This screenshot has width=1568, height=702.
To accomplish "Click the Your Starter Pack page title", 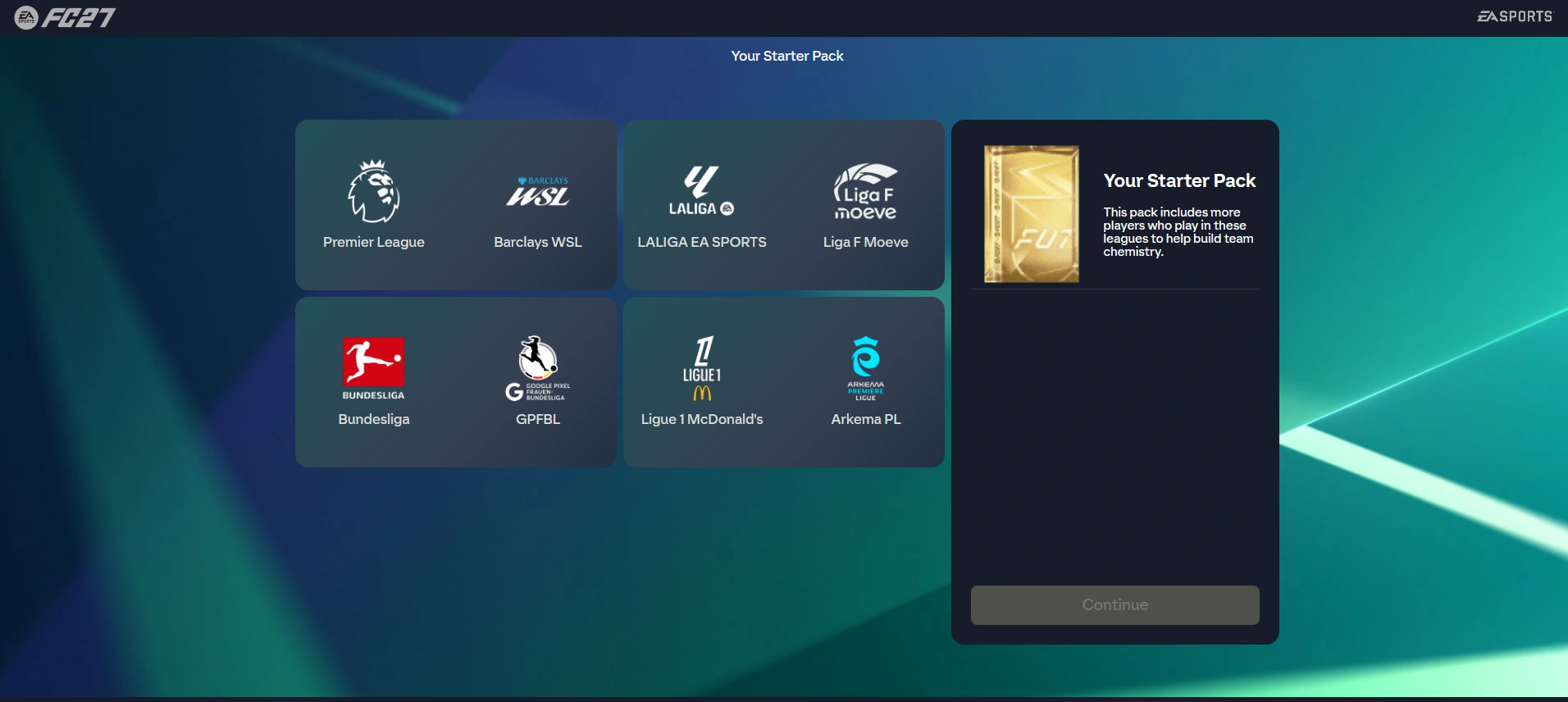I will [x=787, y=56].
